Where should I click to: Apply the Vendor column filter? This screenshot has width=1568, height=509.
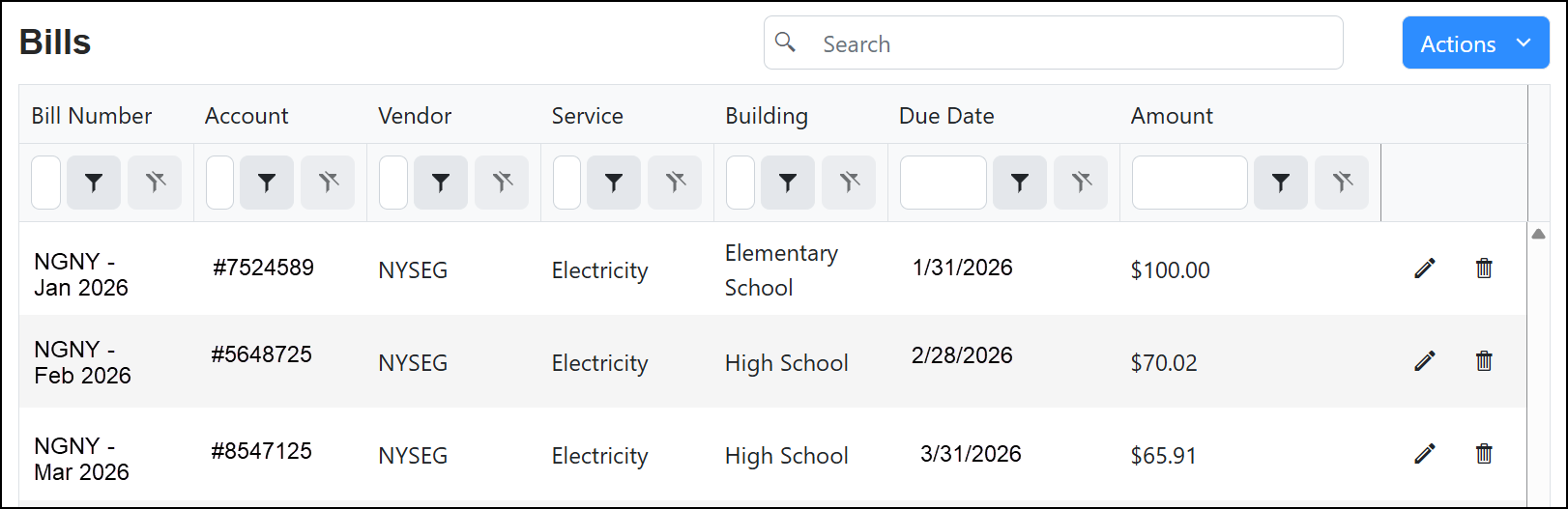(441, 183)
